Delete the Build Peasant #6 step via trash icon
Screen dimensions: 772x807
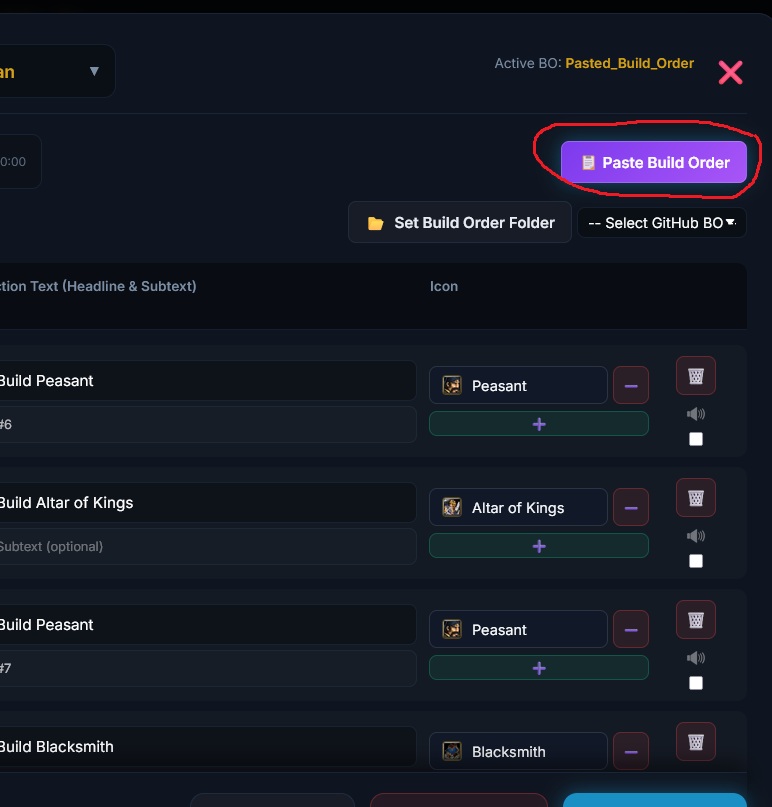695,376
